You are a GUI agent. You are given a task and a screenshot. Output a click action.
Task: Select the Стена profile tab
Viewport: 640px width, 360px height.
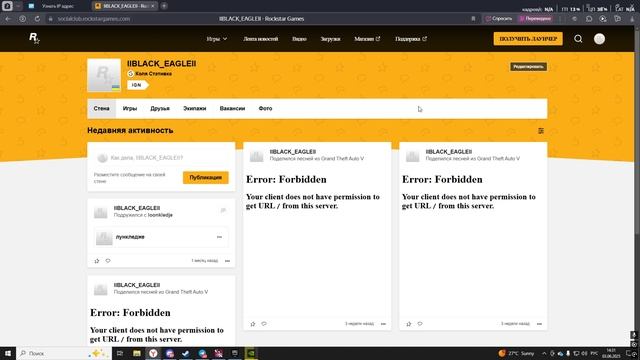point(101,109)
